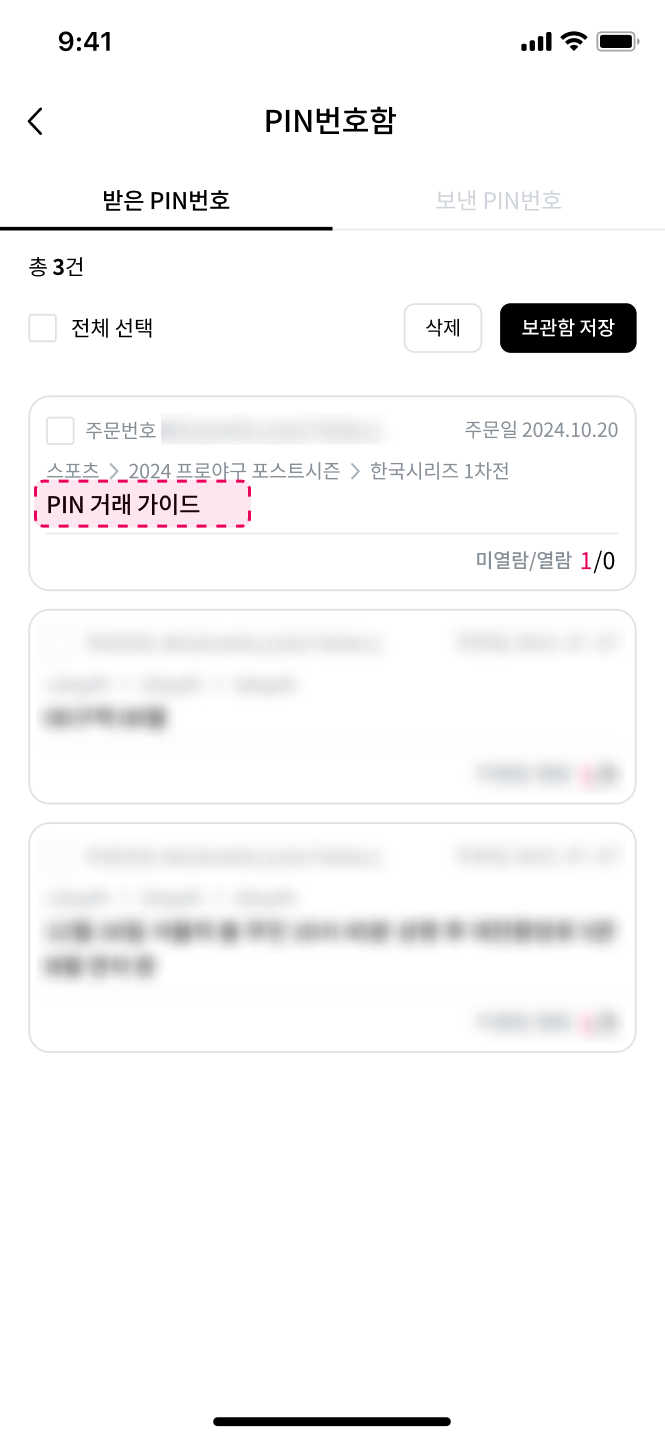Image resolution: width=665 pixels, height=1441 pixels.
Task: Click the chevron before 한국시리즈 1차전
Action: pyautogui.click(x=355, y=471)
